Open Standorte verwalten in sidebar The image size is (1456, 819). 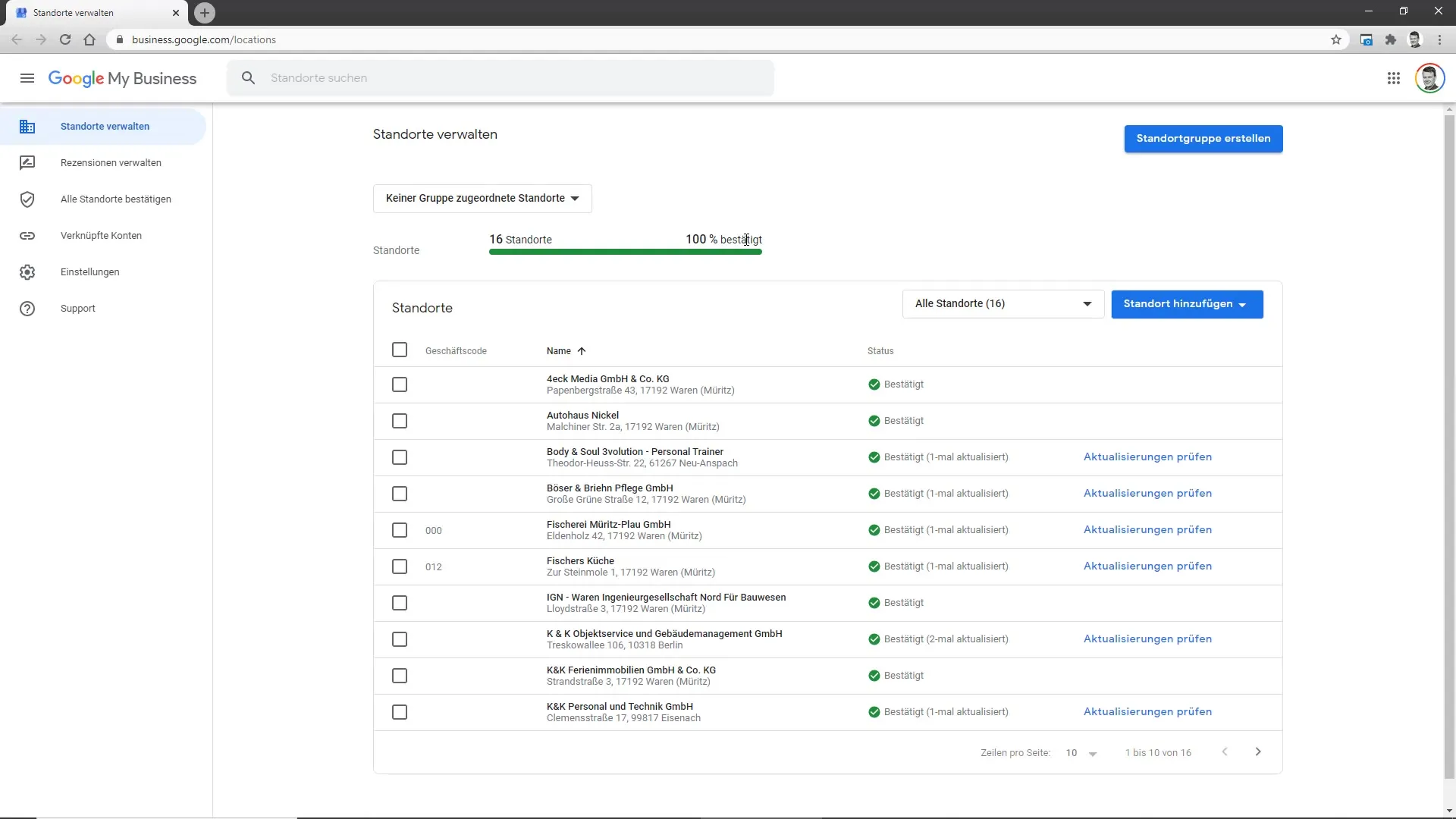pyautogui.click(x=103, y=127)
